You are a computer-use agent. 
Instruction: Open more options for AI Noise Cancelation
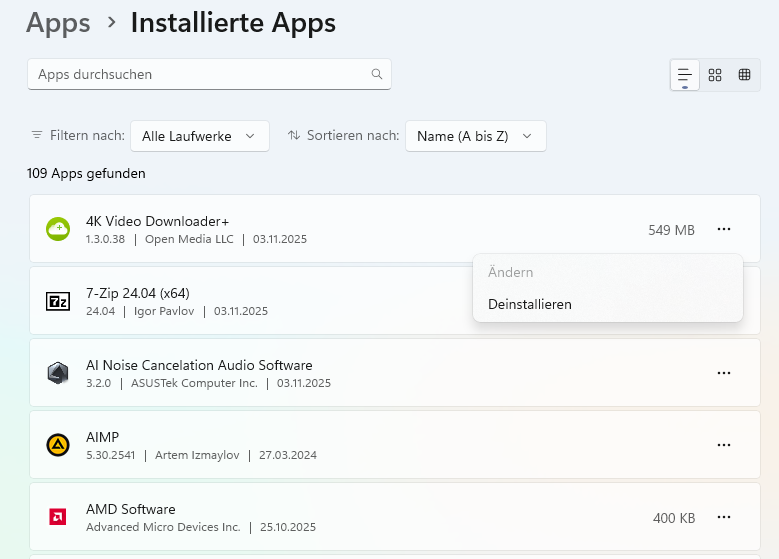pyautogui.click(x=724, y=373)
